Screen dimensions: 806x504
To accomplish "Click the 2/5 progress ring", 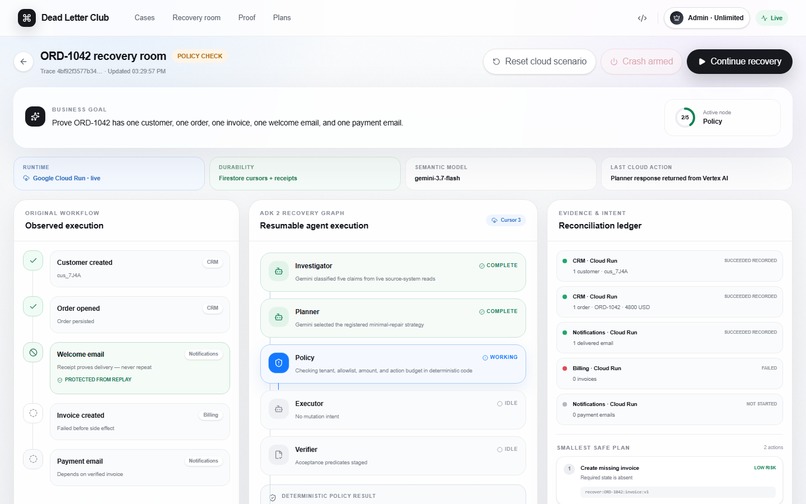I will click(685, 117).
